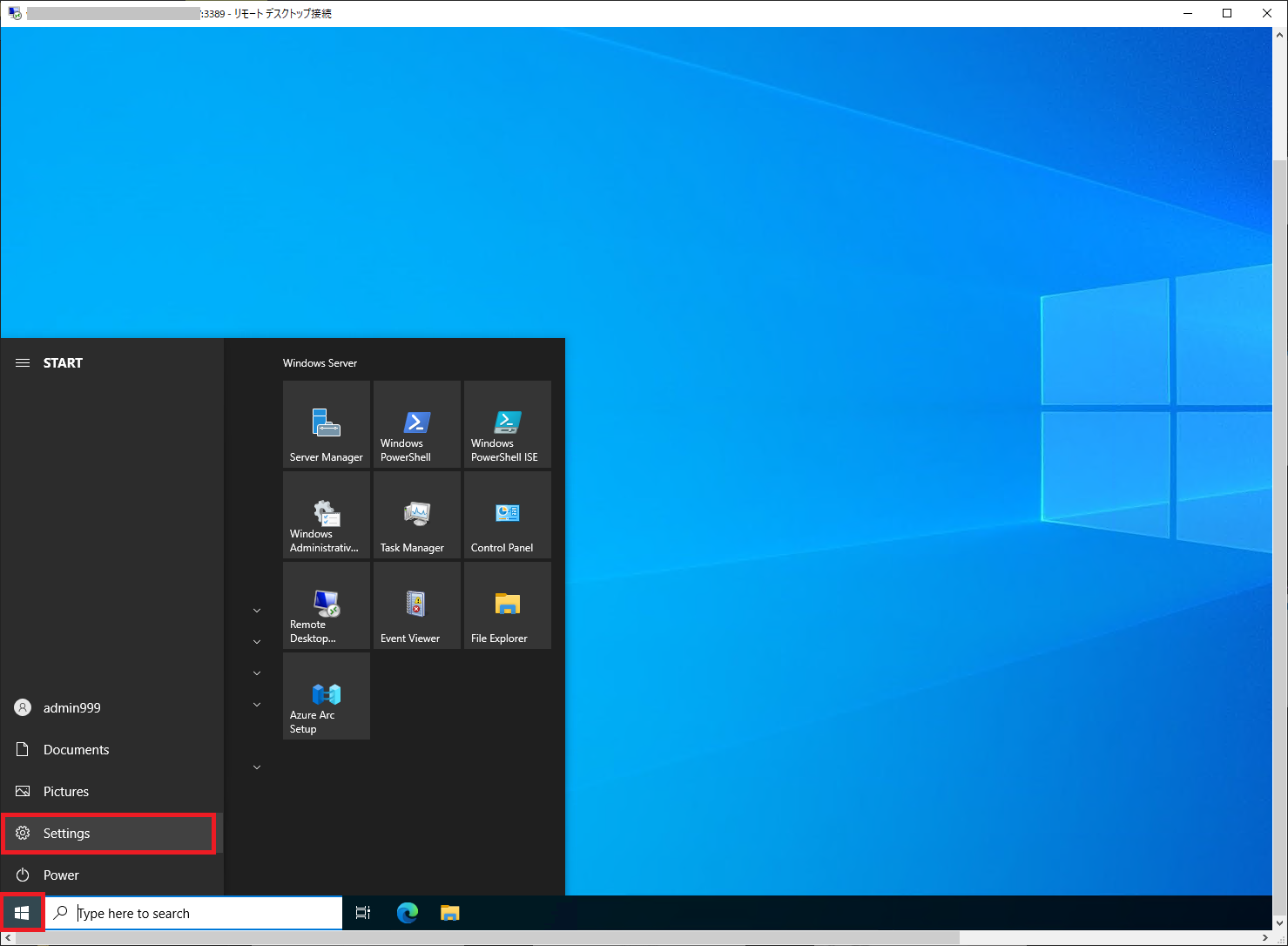Launch Microsoft Edge from the taskbar

408,913
